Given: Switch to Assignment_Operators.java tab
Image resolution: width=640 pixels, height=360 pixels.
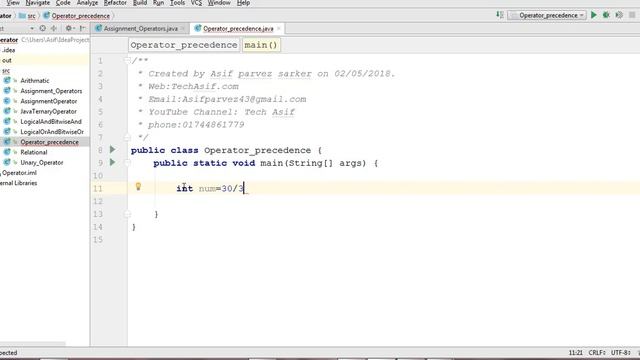Looking at the screenshot, I should pos(140,29).
